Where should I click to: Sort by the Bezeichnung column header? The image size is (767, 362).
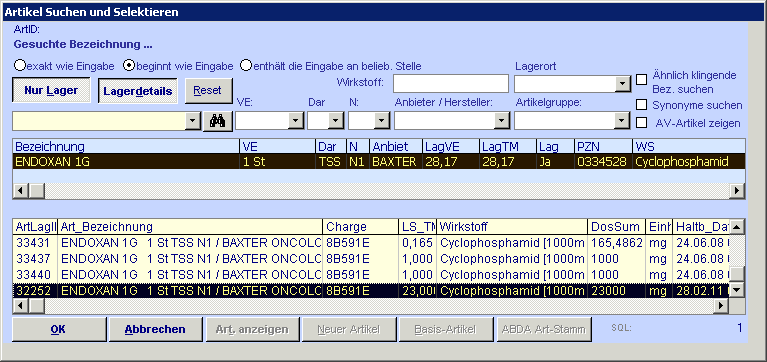pos(126,146)
